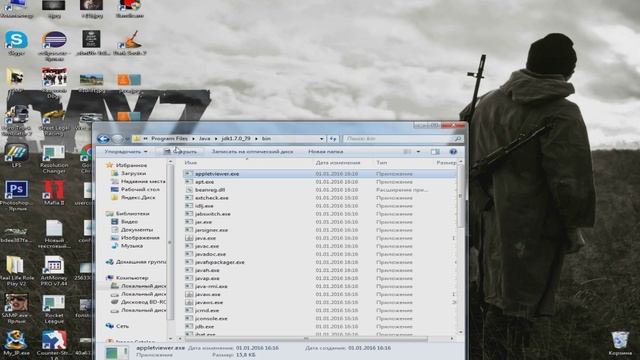Change view with the view icon
Screen dimensions: 640x360
coord(407,151)
